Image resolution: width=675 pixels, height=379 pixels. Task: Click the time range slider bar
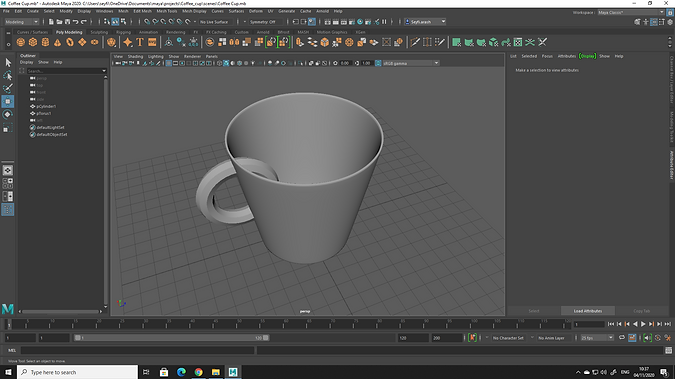[171, 338]
